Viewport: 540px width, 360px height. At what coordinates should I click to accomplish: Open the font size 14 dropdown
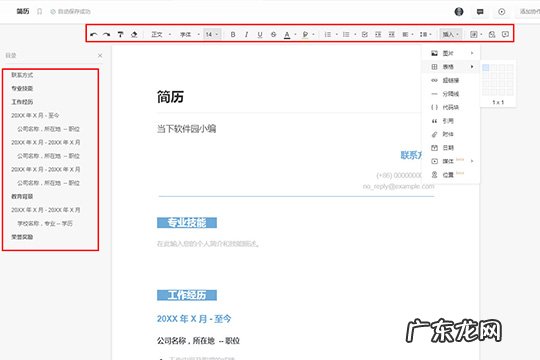coord(211,34)
